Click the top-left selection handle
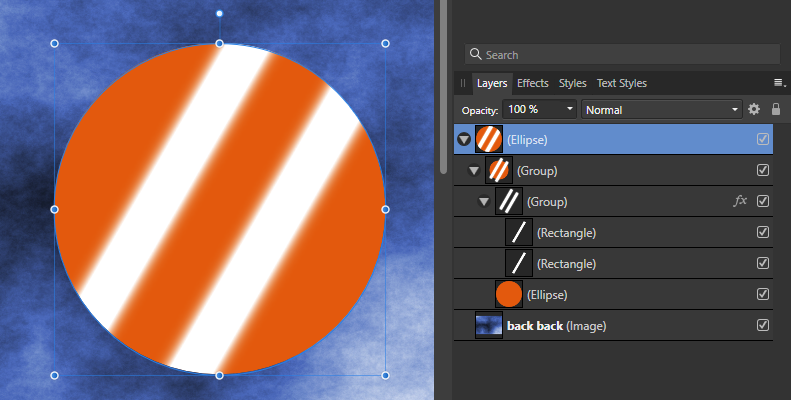 click(x=54, y=44)
